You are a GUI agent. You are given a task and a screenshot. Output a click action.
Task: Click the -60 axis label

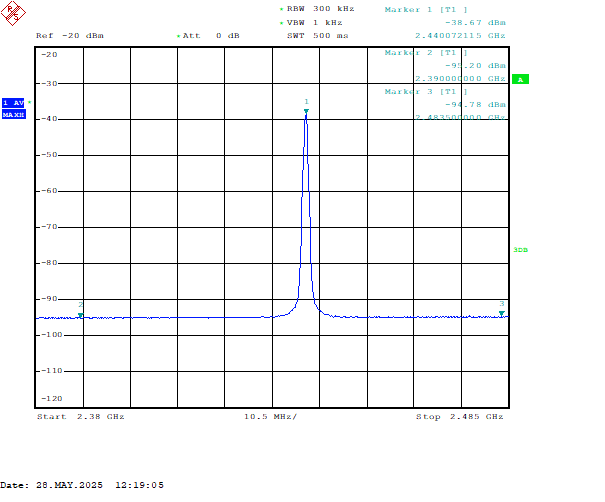[49, 191]
